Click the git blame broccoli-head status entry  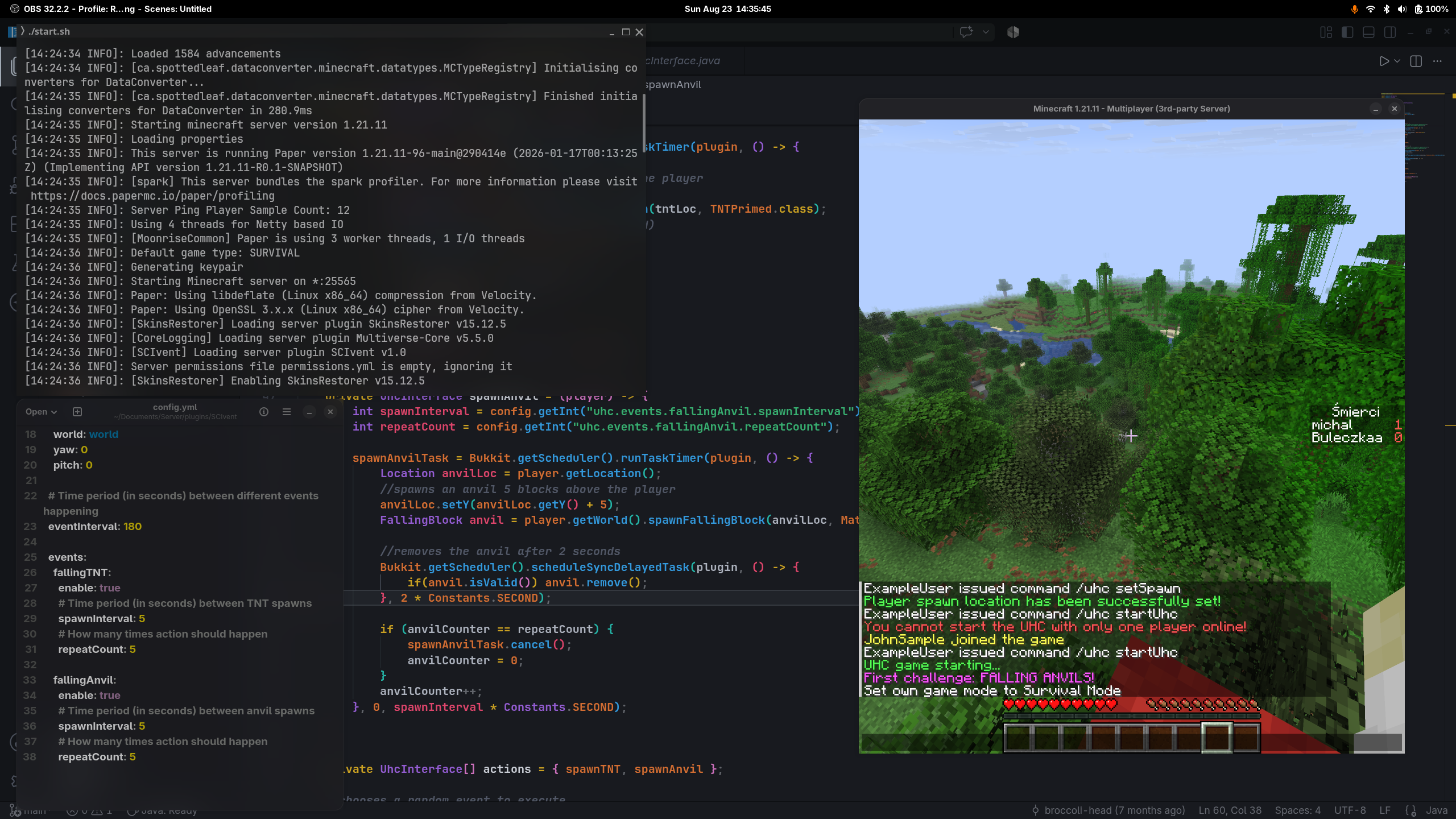pos(1108,810)
